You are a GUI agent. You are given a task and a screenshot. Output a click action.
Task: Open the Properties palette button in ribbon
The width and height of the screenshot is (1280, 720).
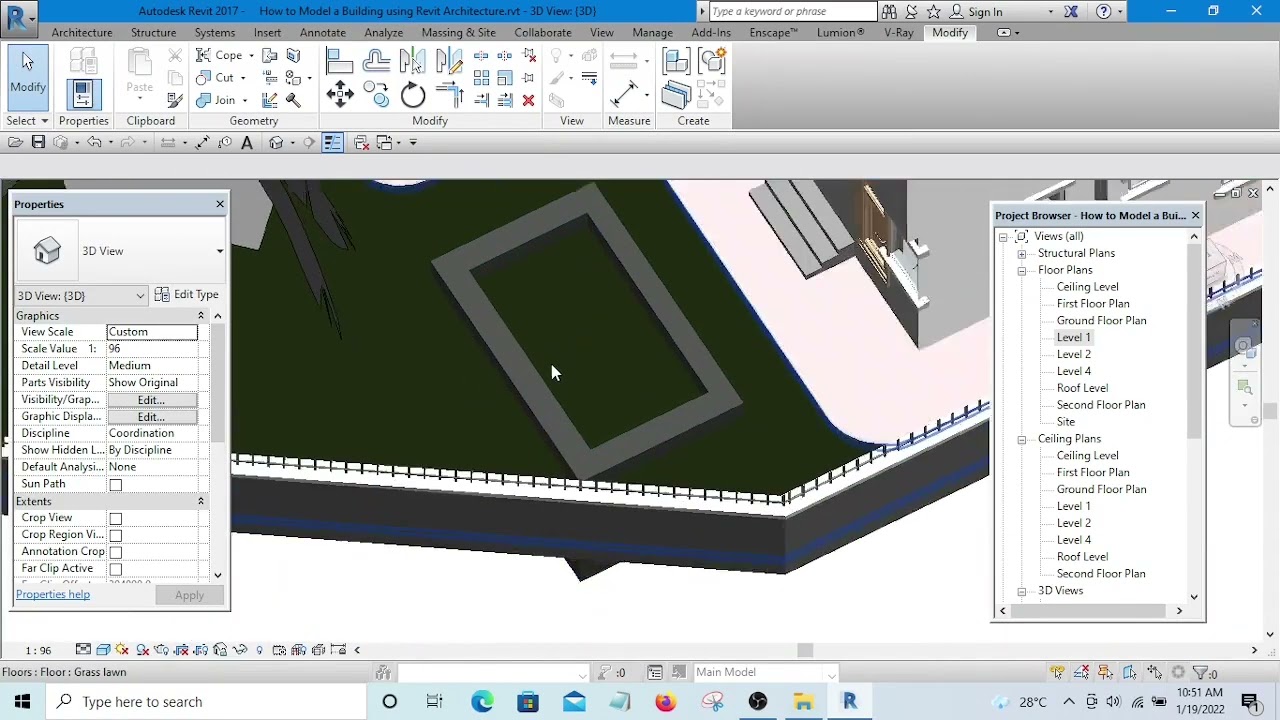[83, 94]
